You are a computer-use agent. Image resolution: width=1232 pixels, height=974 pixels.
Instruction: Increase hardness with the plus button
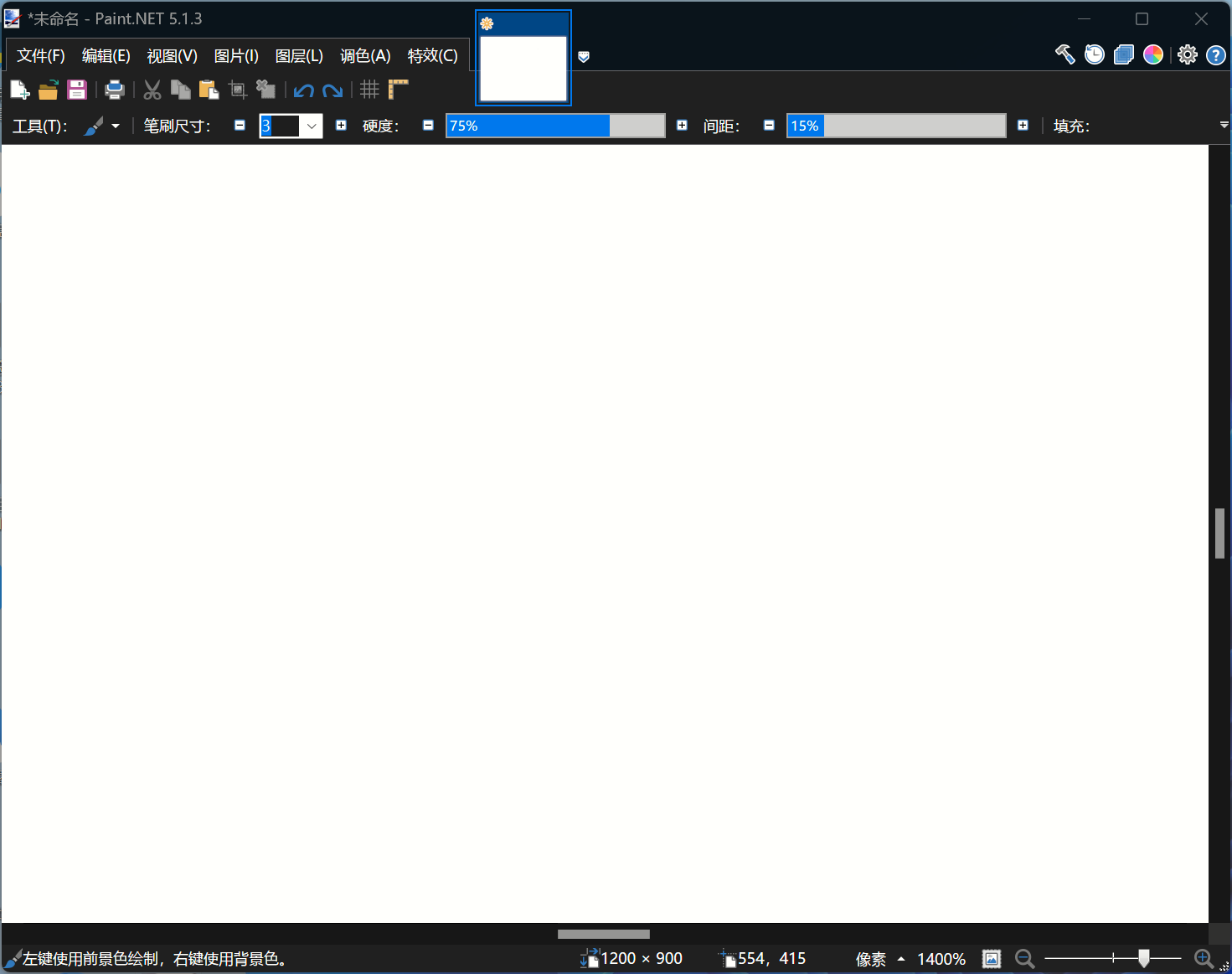[x=682, y=125]
